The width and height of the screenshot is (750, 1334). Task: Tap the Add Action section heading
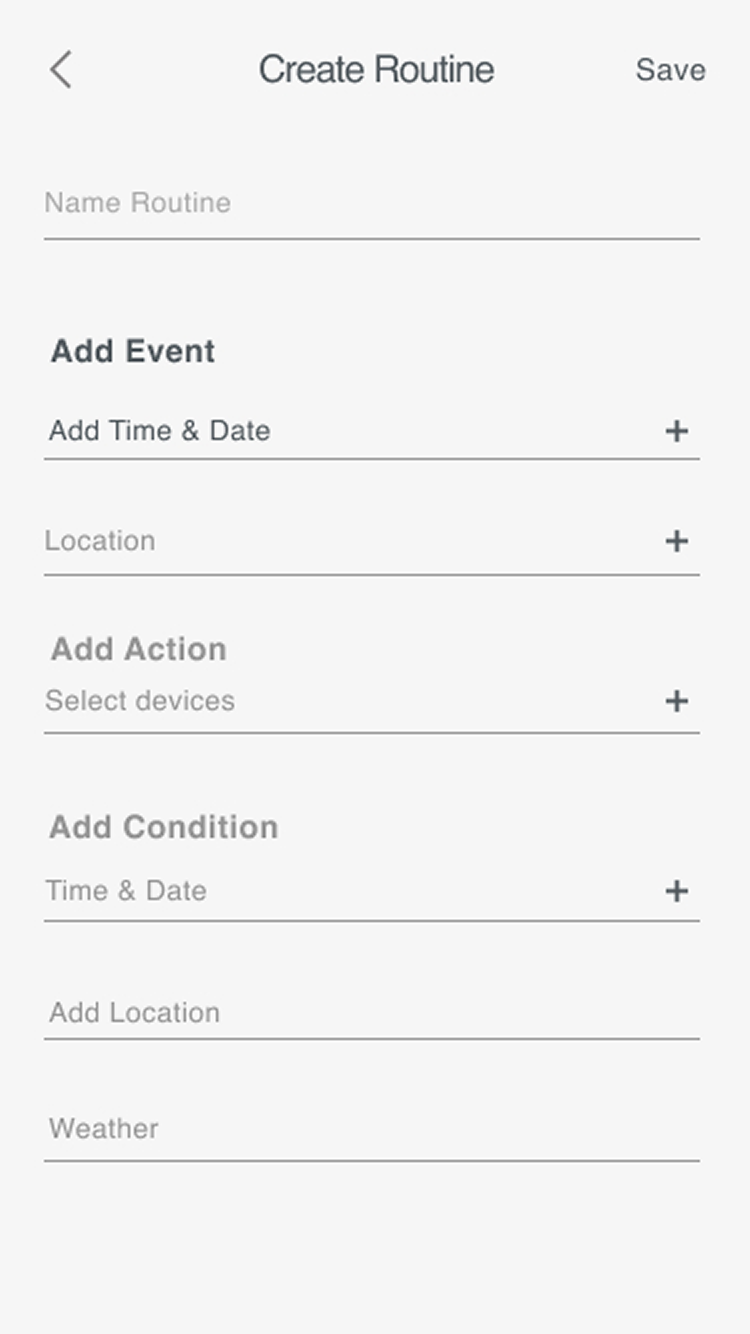point(139,649)
